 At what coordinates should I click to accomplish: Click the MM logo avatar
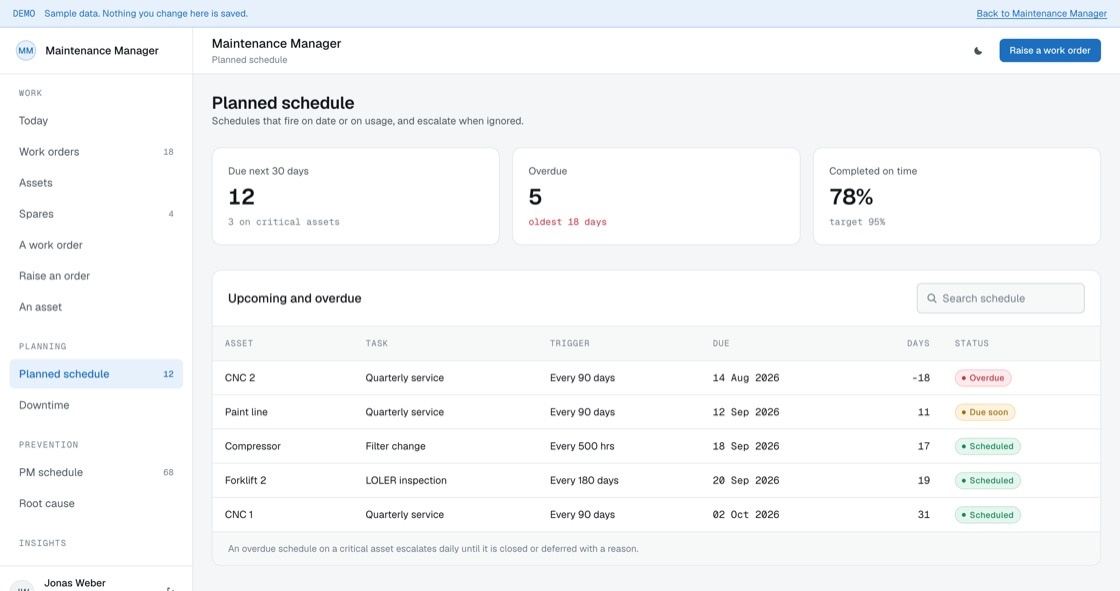coord(26,51)
